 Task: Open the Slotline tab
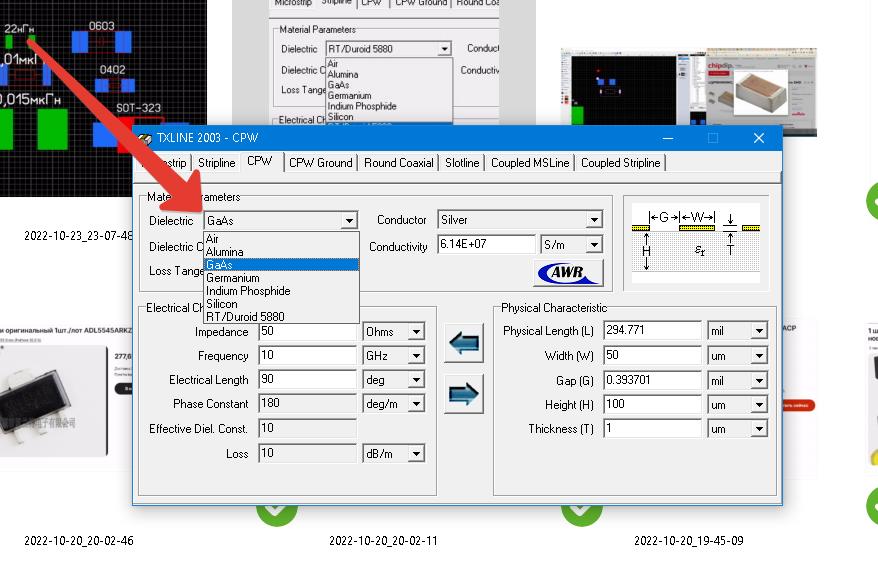[462, 163]
